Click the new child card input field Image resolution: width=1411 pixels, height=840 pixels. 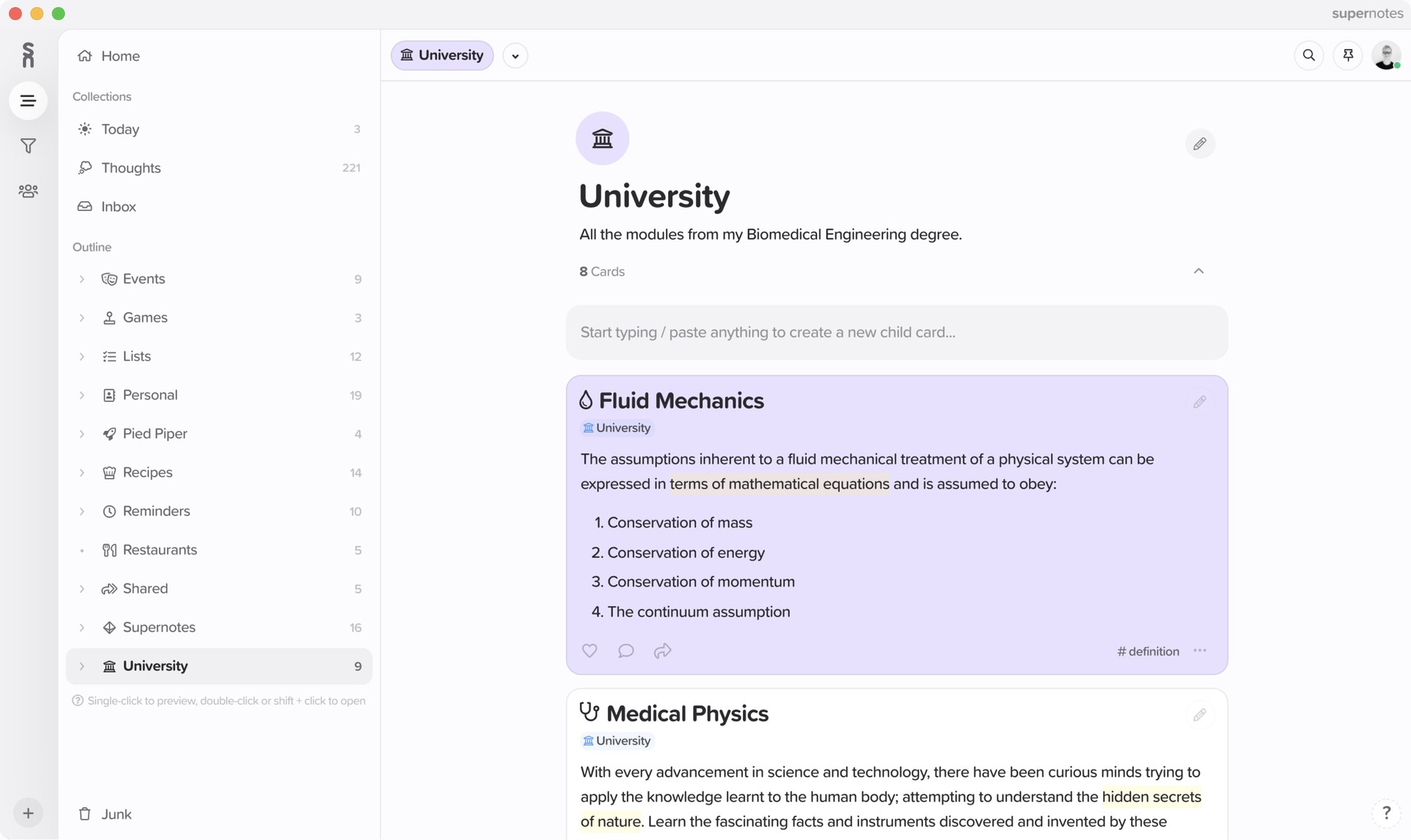pos(896,332)
